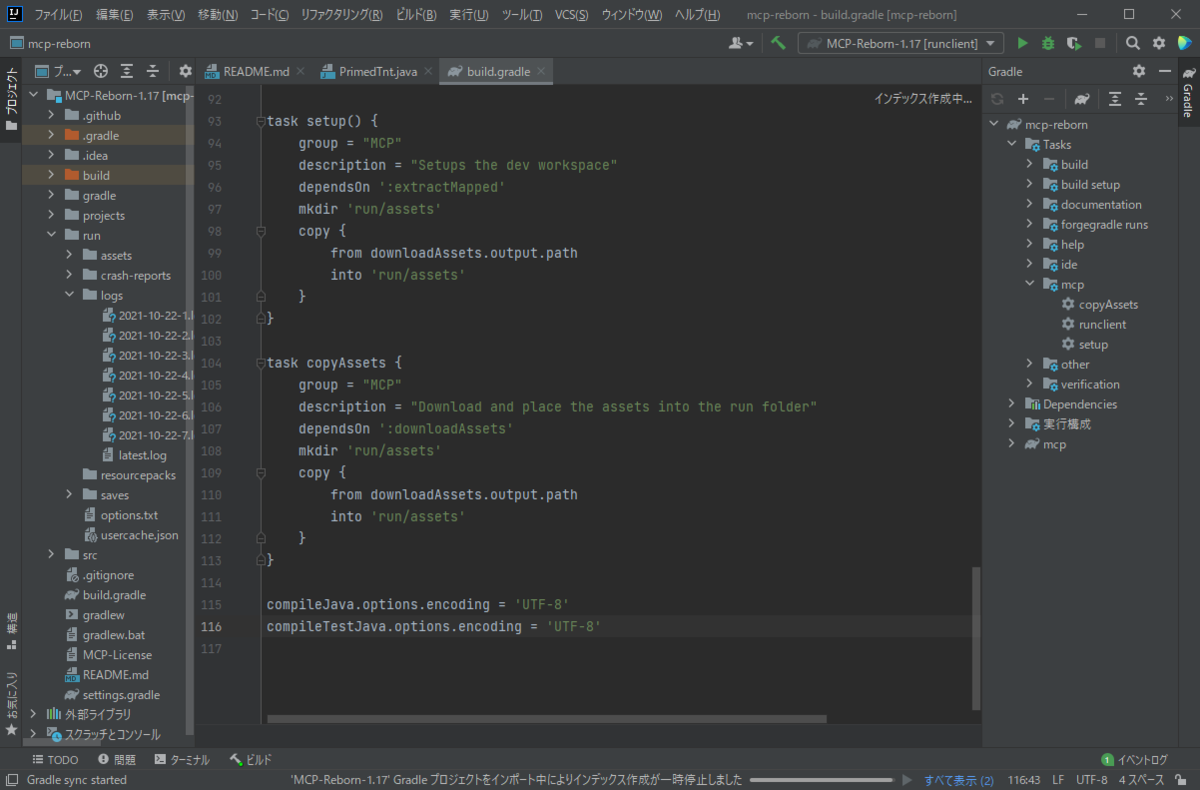This screenshot has height=790, width=1200.
Task: Expand the .github folder
Action: click(52, 115)
